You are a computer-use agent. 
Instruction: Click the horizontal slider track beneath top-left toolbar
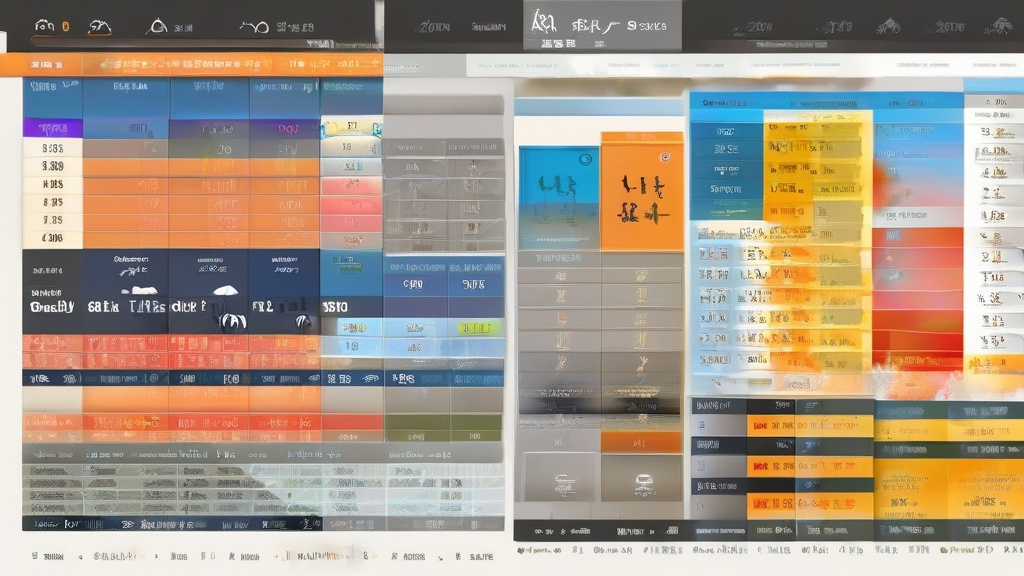[x=190, y=44]
